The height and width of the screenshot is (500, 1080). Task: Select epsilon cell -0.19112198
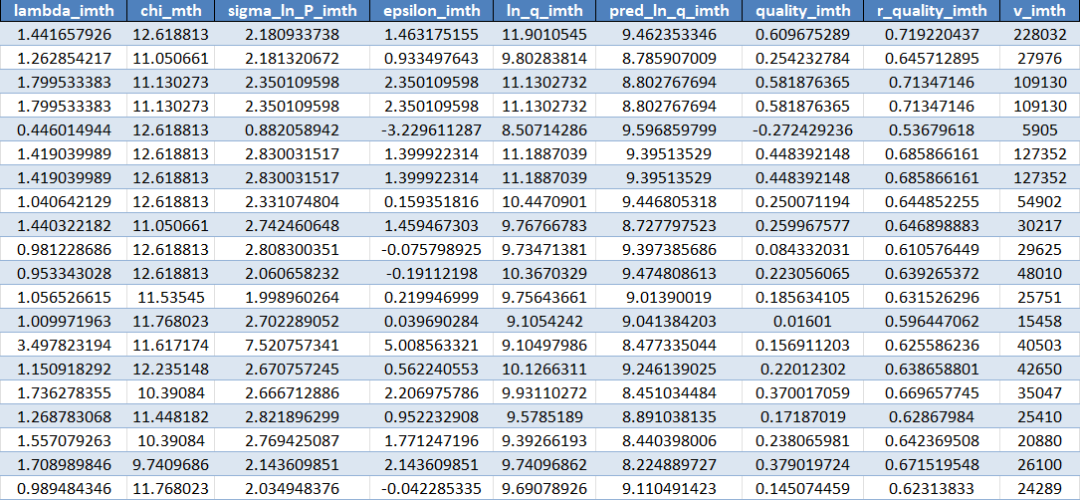click(x=430, y=272)
